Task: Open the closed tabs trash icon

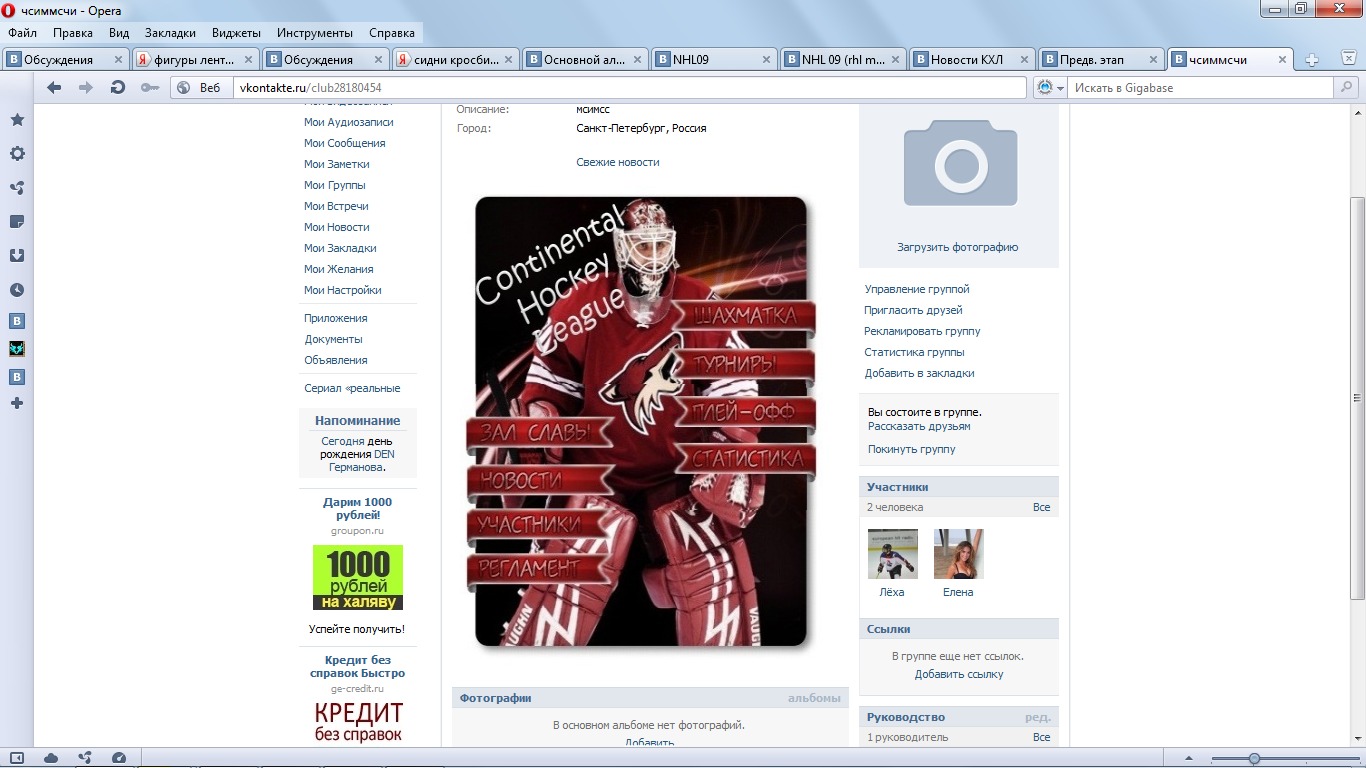Action: [1350, 60]
